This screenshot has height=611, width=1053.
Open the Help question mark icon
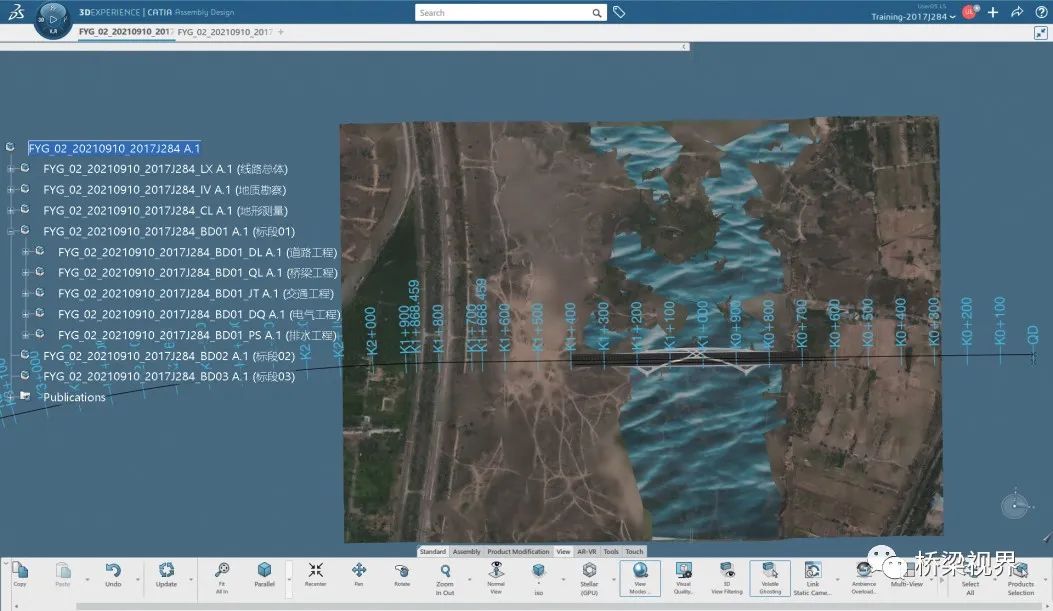click(1041, 12)
